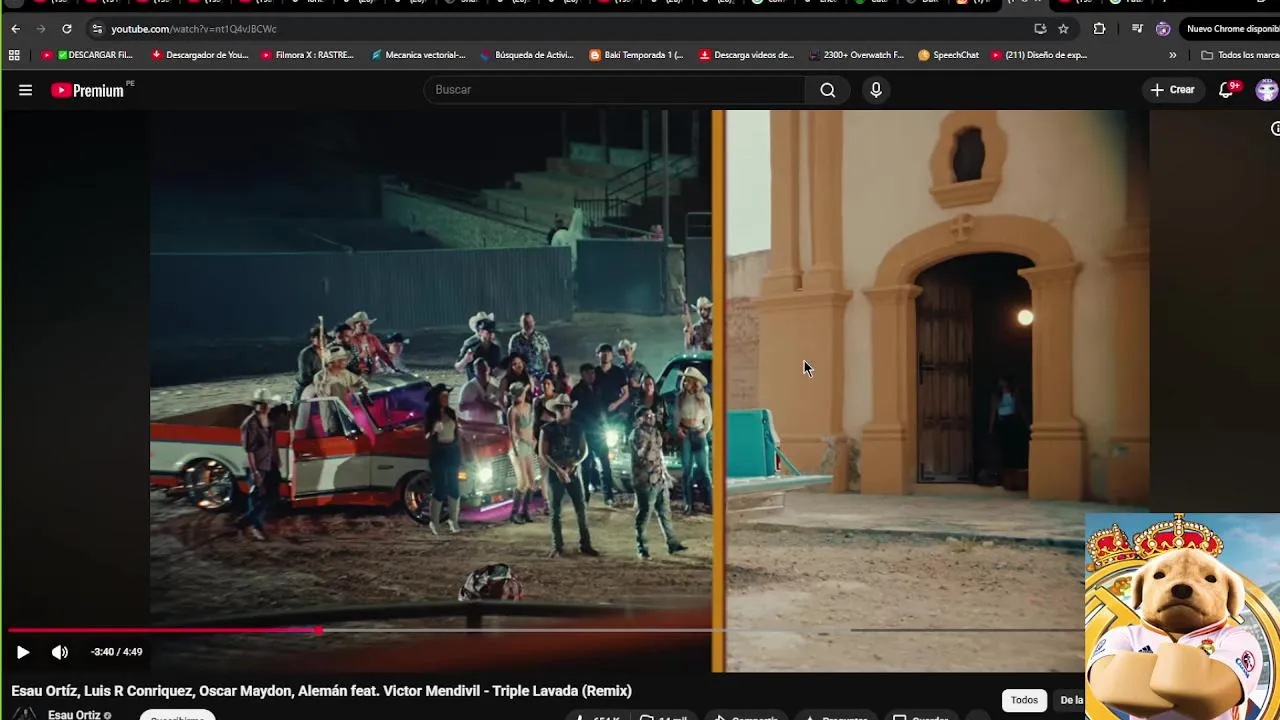Install app icon in the address bar
Screen dimensions: 1280x720
click(x=1040, y=29)
